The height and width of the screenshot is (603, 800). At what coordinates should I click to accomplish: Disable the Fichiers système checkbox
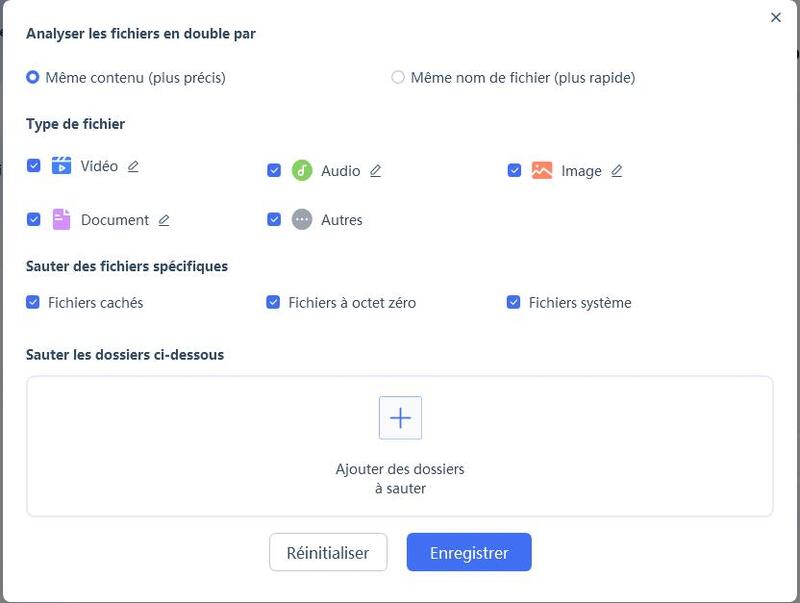(514, 302)
